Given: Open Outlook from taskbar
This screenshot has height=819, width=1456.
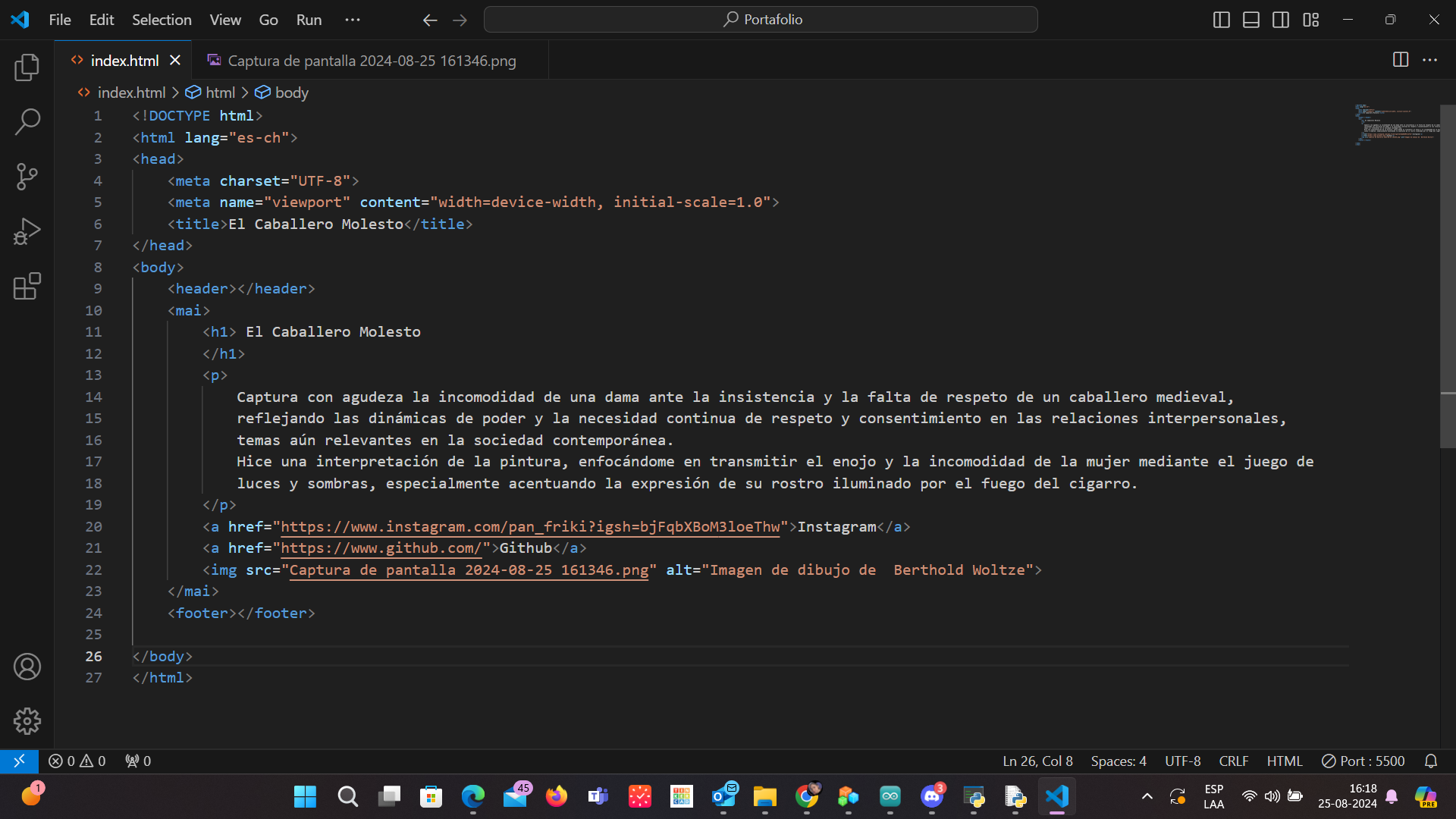Looking at the screenshot, I should pos(723,796).
